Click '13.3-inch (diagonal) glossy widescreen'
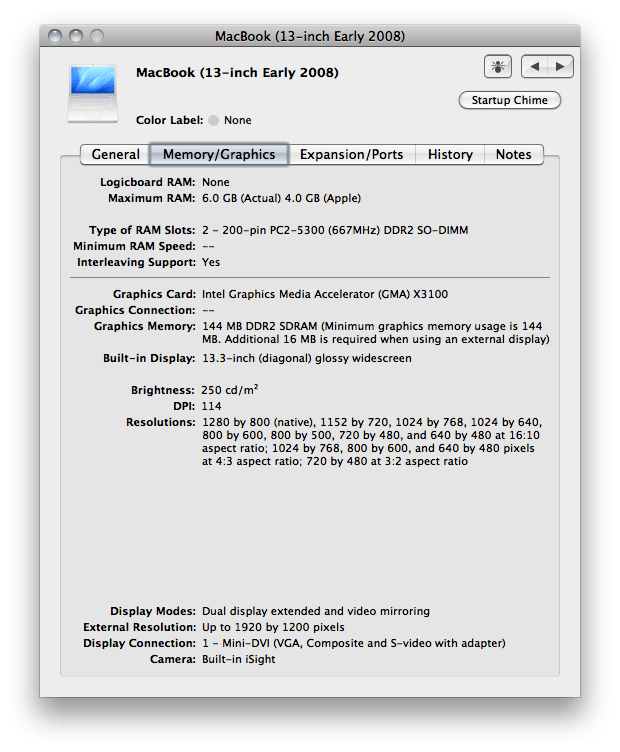The width and height of the screenshot is (620, 752). pos(307,358)
